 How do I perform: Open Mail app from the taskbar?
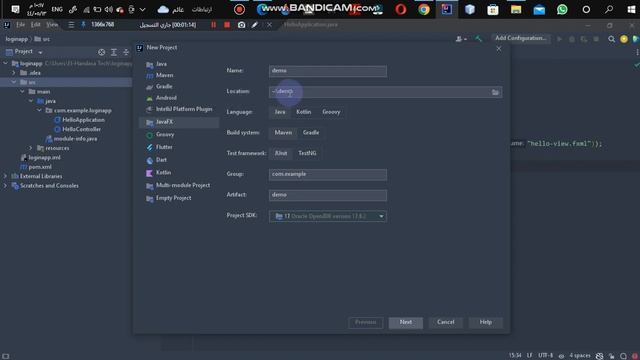[x=539, y=9]
